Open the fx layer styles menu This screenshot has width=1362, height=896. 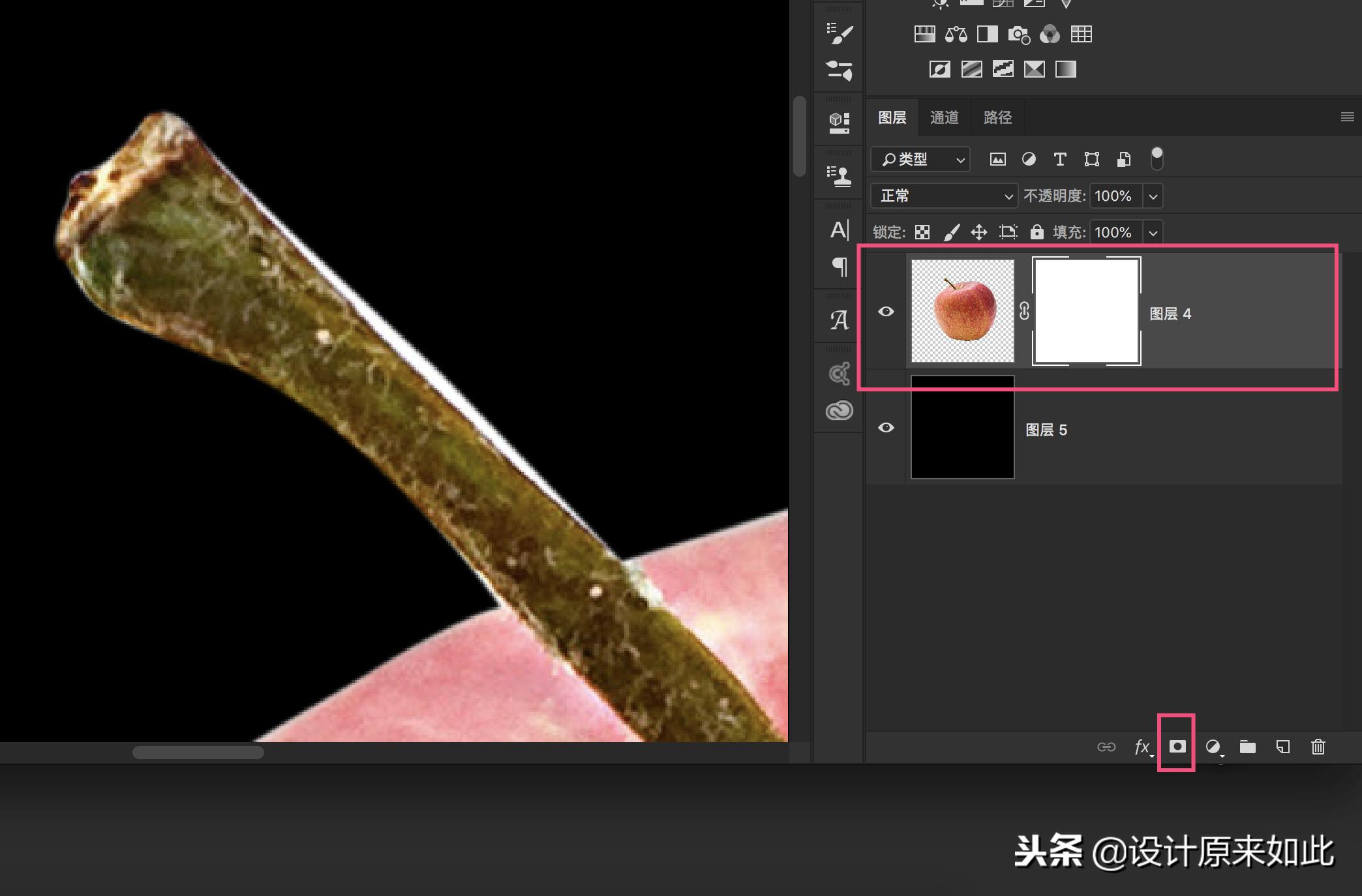coord(1142,747)
